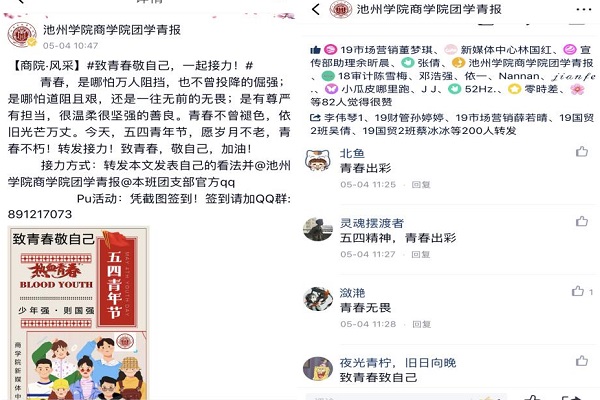
Task: Click the post author's round badge avatar
Action: (x=22, y=35)
